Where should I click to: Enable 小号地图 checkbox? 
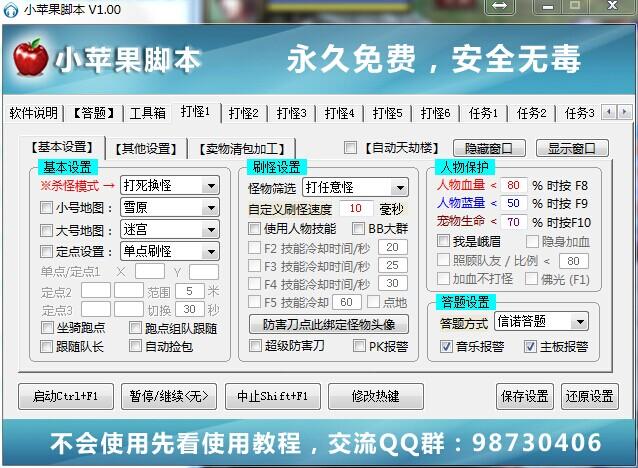click(x=46, y=208)
